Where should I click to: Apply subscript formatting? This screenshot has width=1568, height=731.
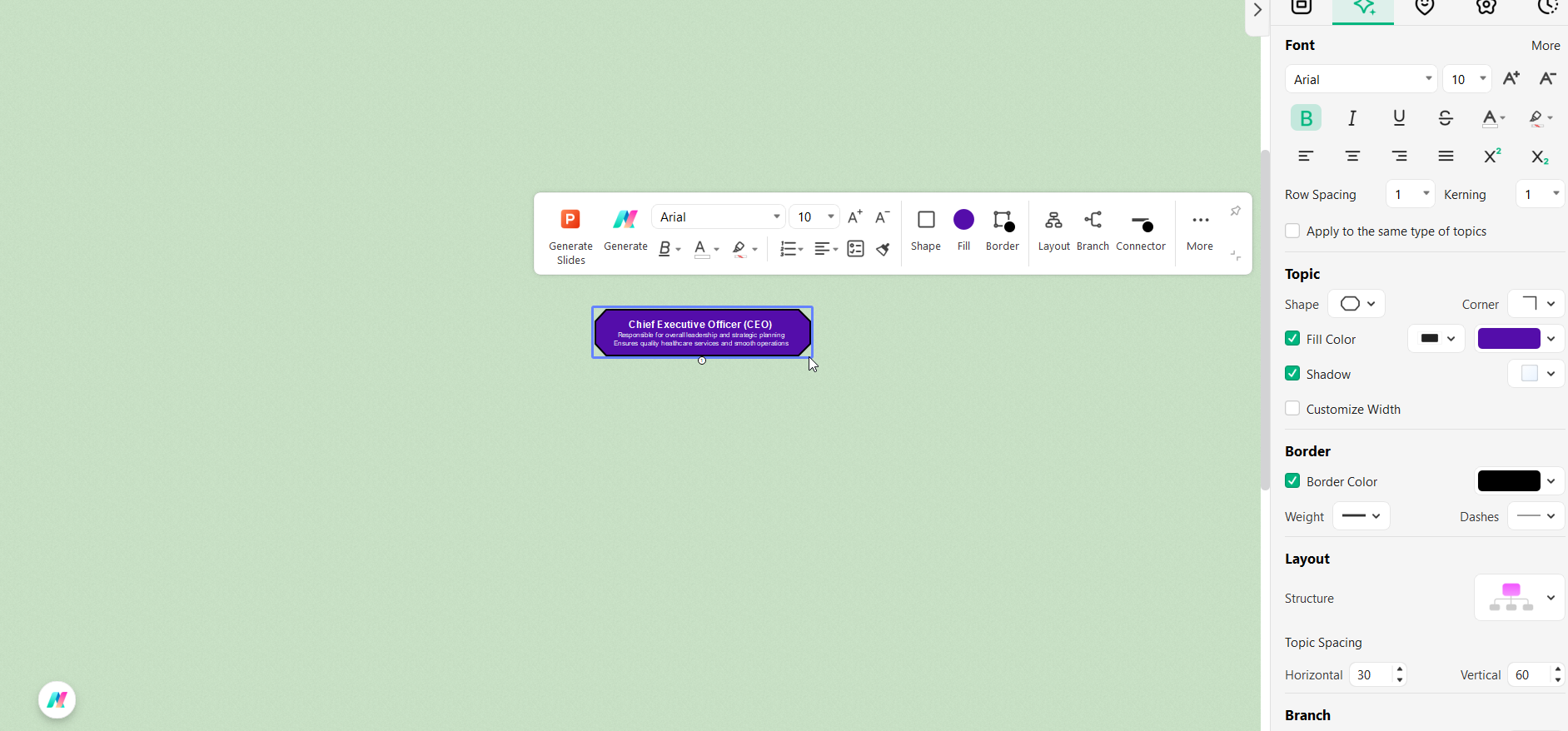[1540, 157]
